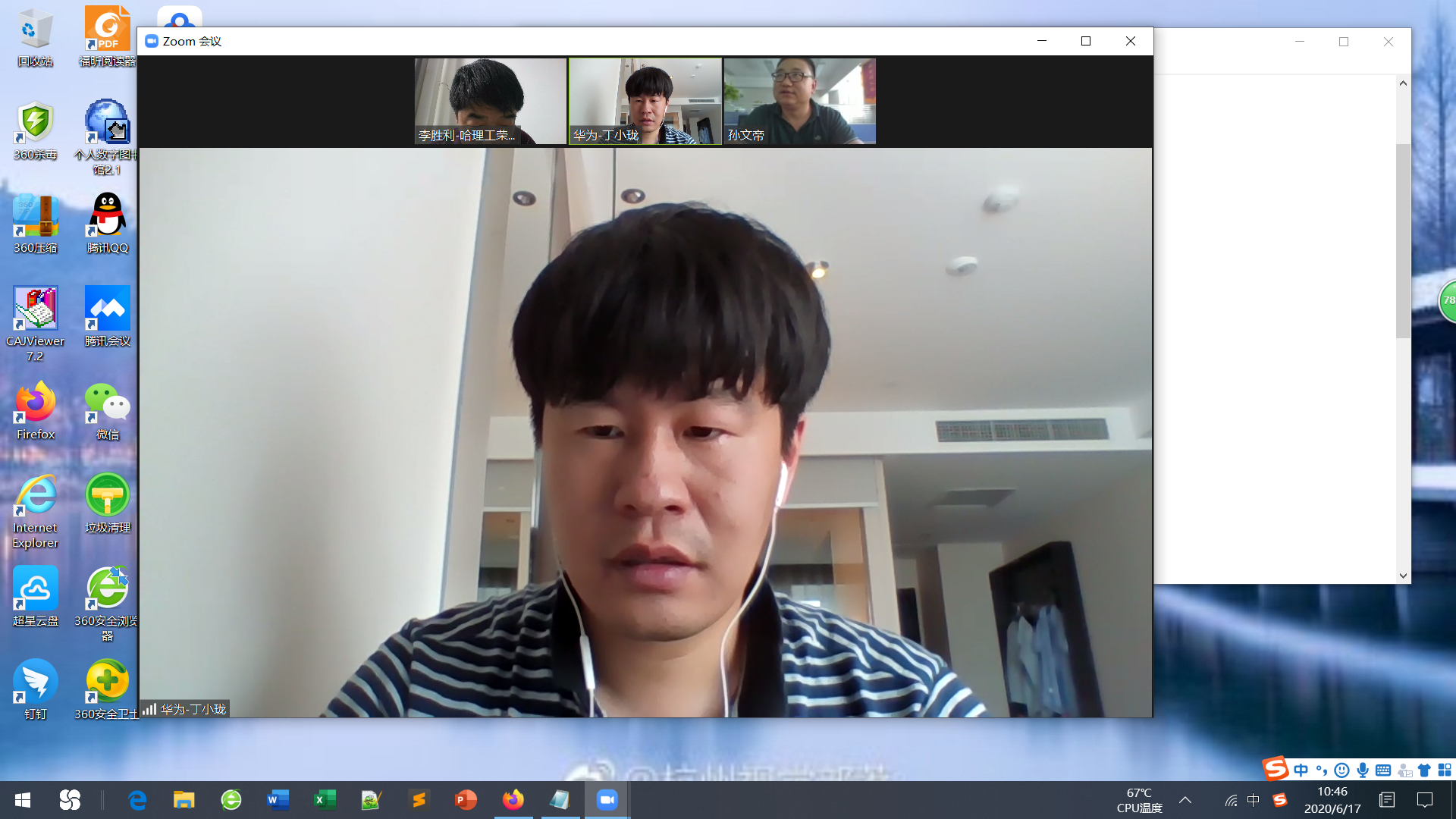Open Excel from the taskbar

pos(325,800)
